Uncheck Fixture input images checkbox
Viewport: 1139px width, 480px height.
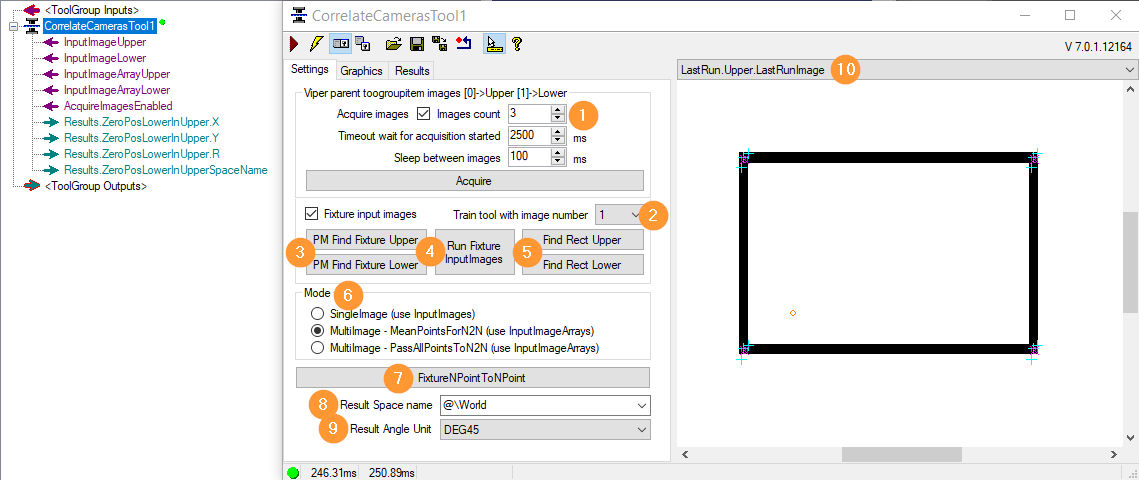(x=312, y=214)
